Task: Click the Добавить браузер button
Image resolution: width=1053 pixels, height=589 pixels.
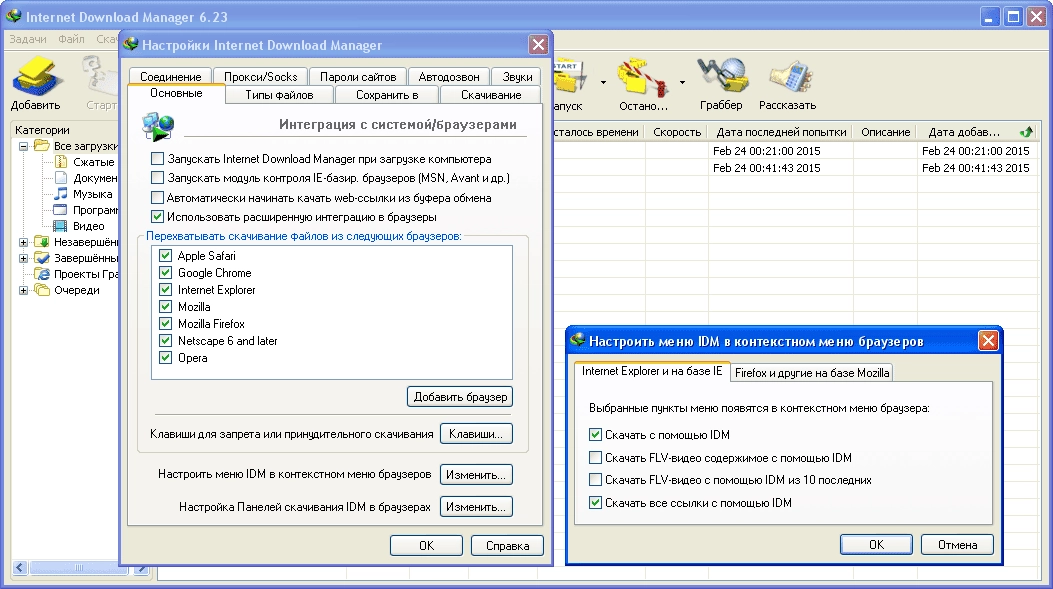Action: point(460,396)
